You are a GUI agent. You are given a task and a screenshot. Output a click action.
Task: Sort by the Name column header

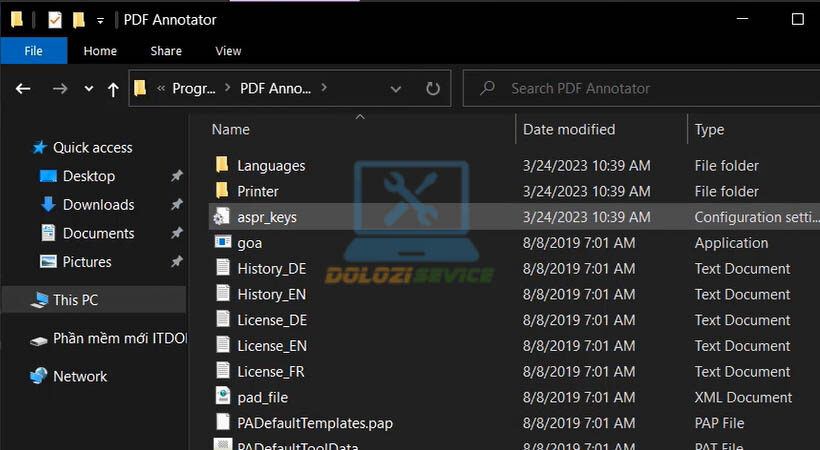coord(231,129)
